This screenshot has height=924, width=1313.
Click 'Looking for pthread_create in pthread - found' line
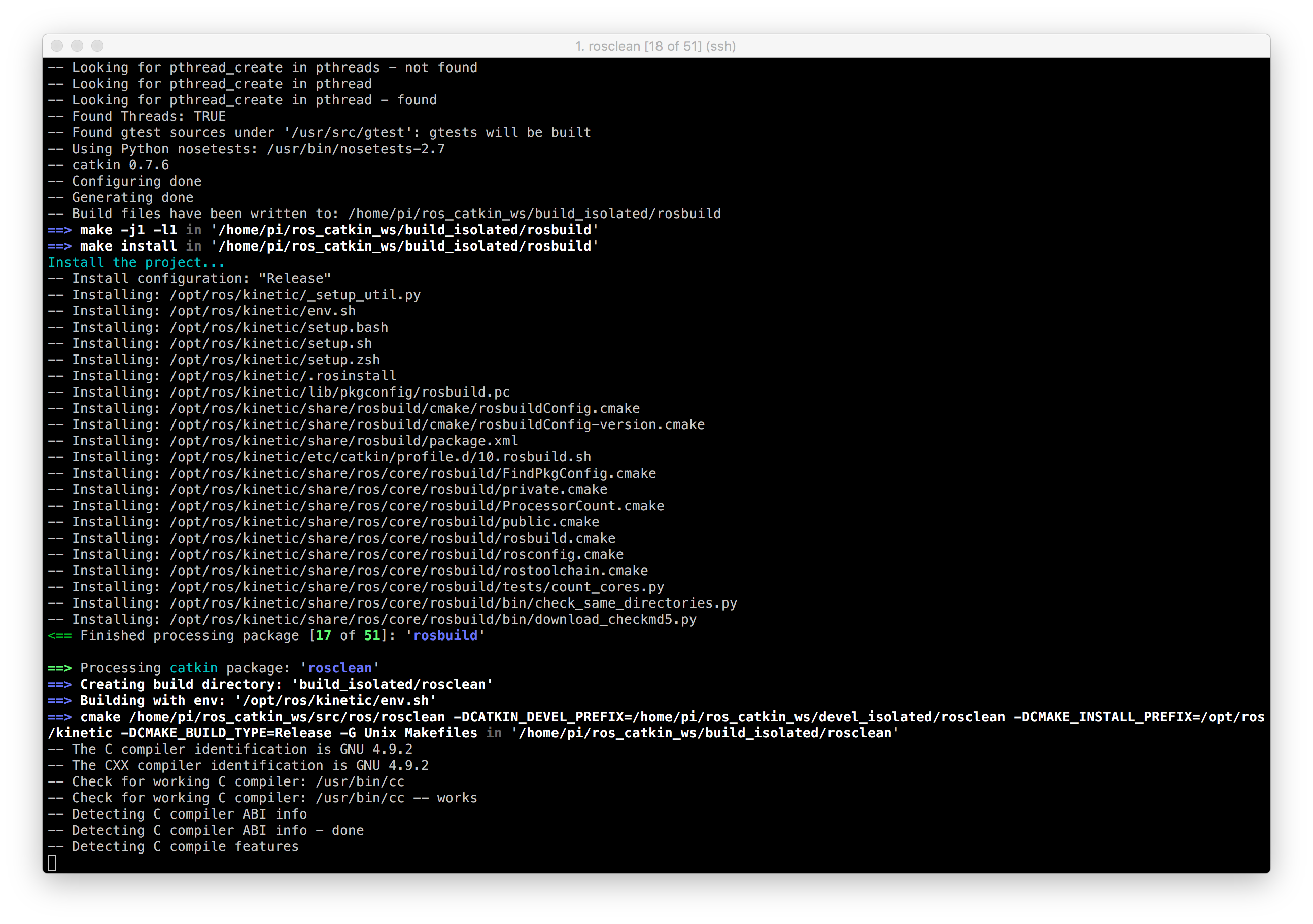[242, 100]
